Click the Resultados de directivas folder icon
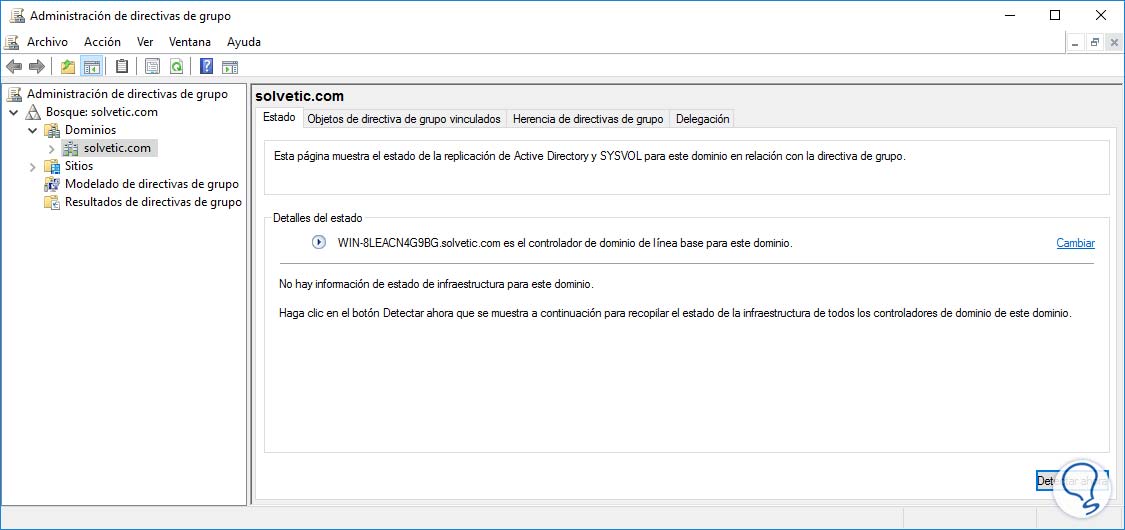This screenshot has height=530, width=1125. [52, 202]
